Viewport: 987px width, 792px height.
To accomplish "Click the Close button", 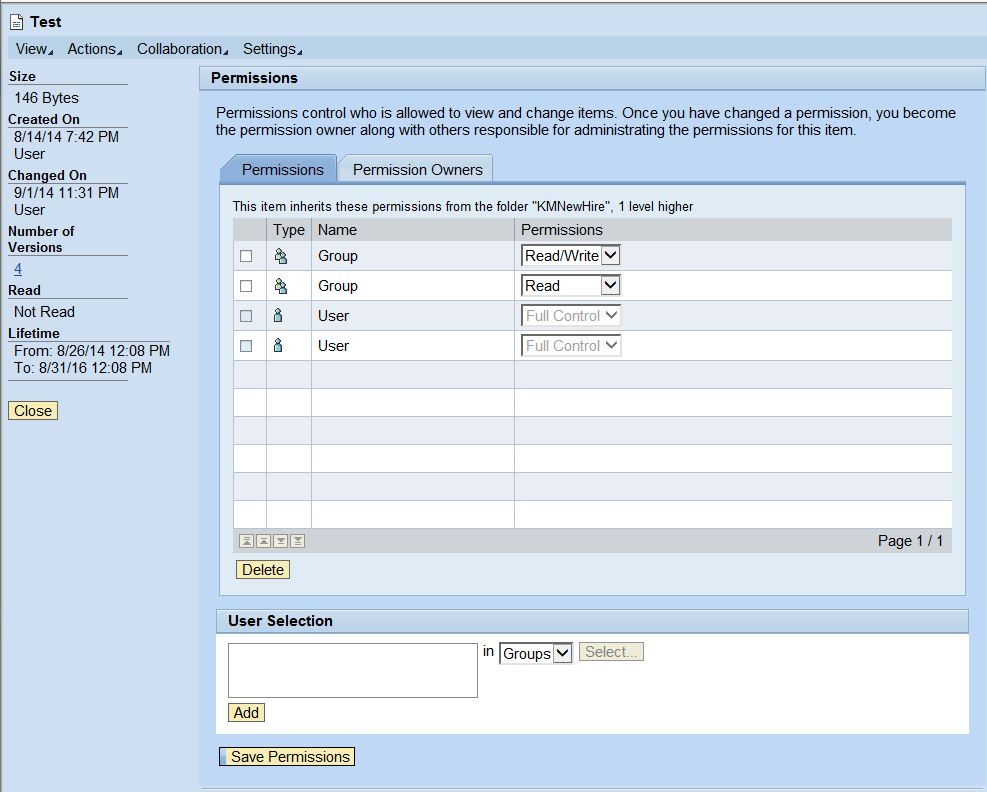I will [33, 410].
